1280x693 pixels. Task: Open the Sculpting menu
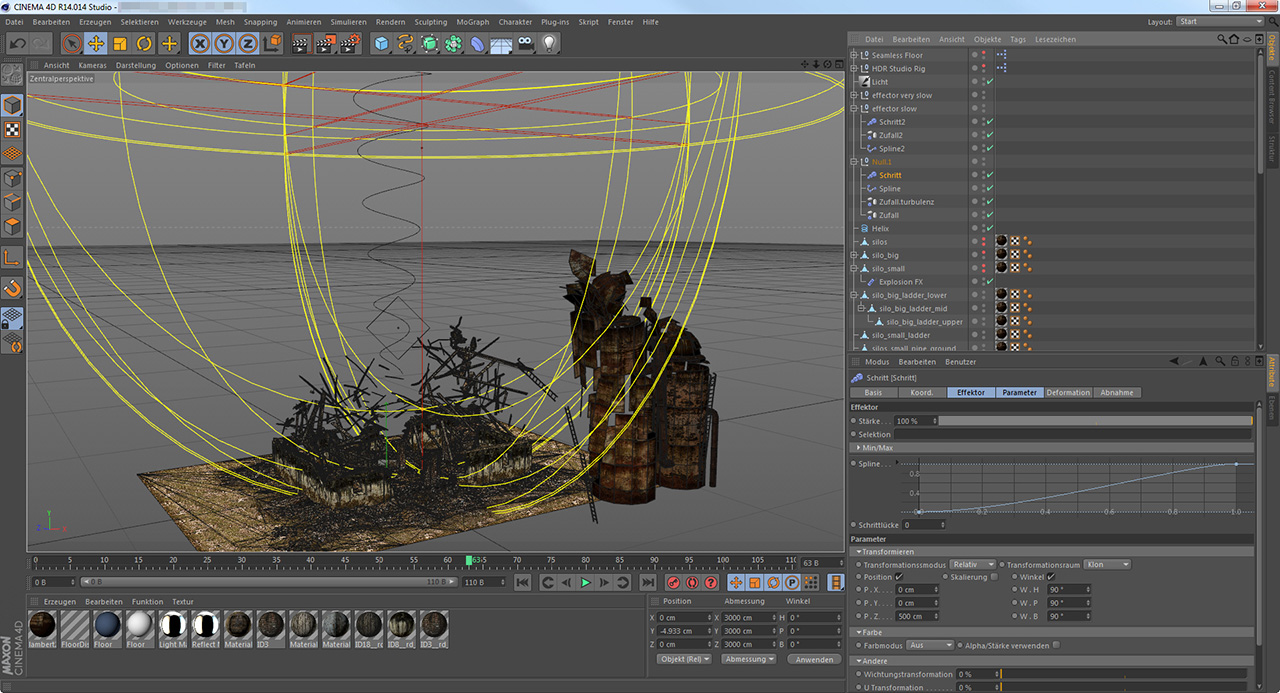point(431,22)
